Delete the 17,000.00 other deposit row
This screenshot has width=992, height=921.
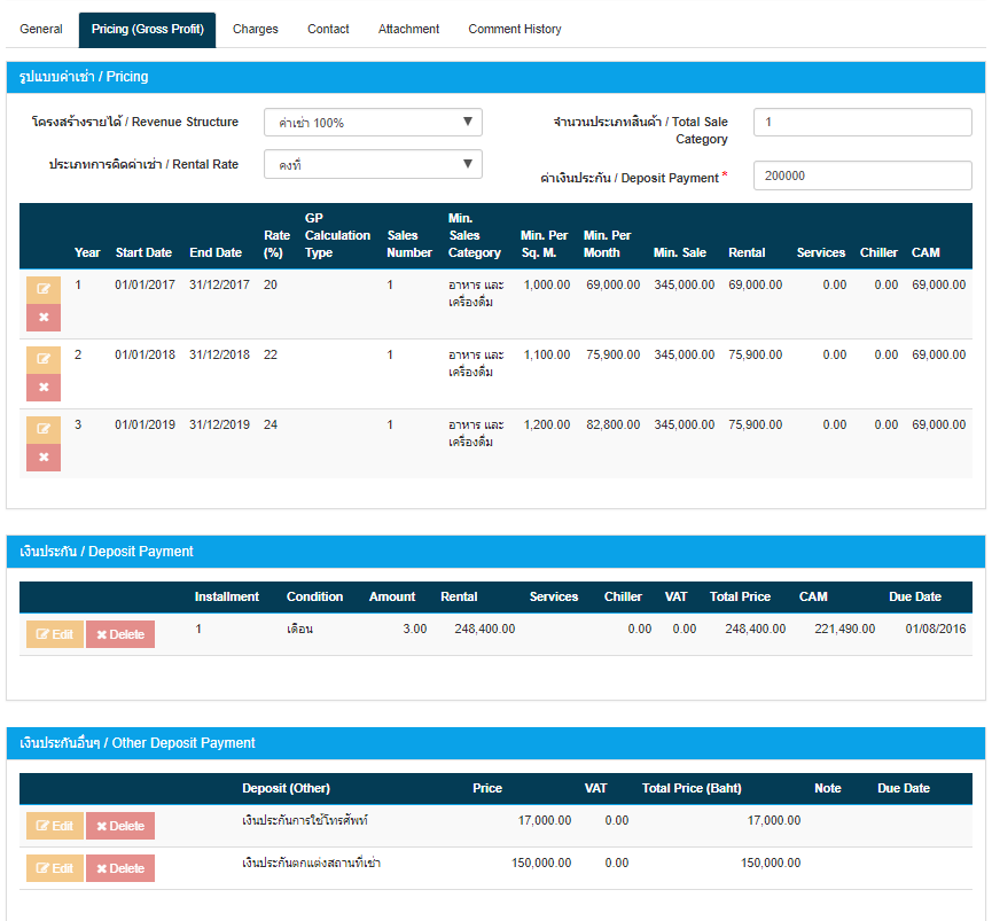(x=120, y=826)
